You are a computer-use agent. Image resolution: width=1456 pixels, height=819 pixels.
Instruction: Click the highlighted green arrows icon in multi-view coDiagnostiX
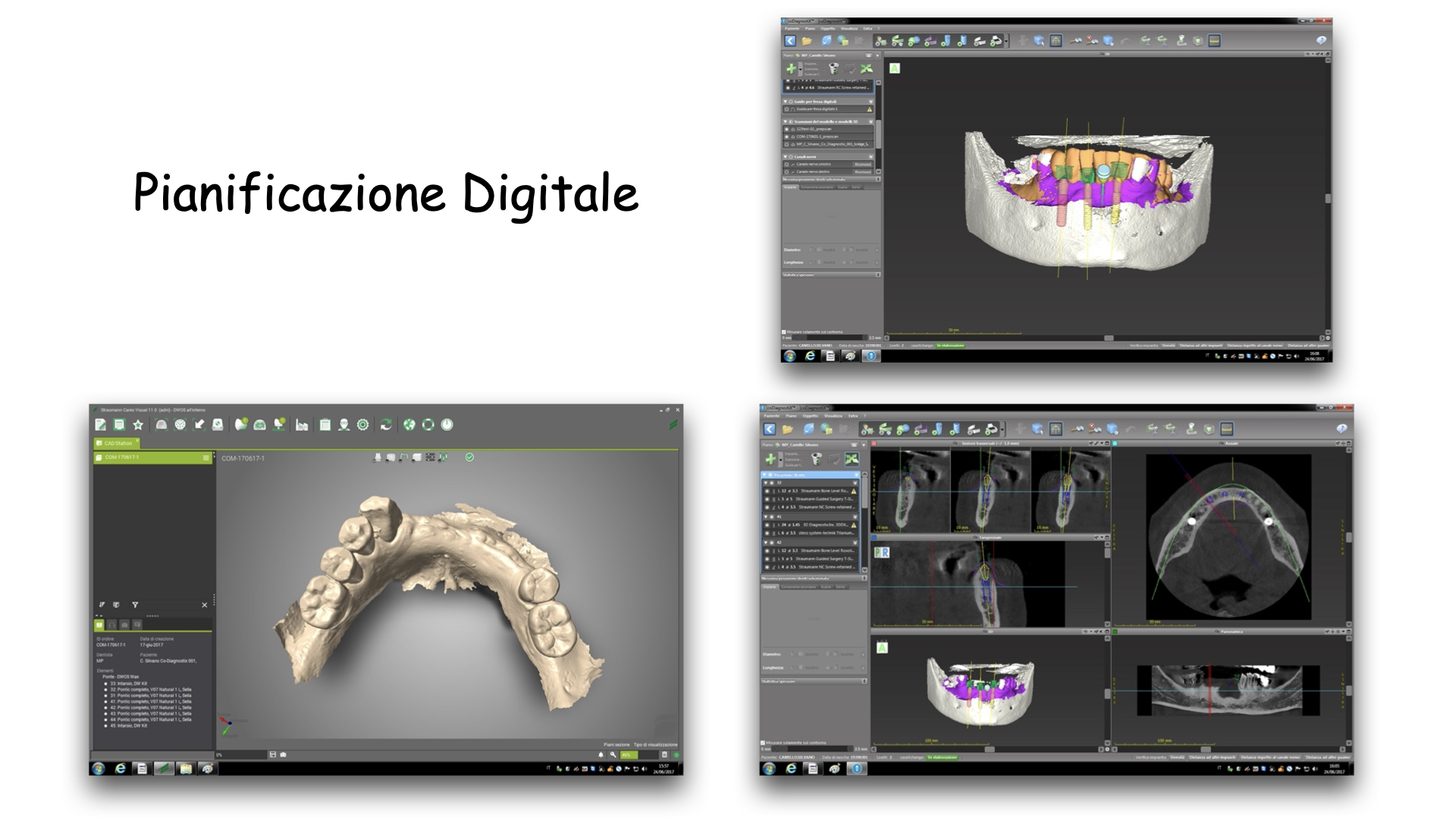pos(852,459)
